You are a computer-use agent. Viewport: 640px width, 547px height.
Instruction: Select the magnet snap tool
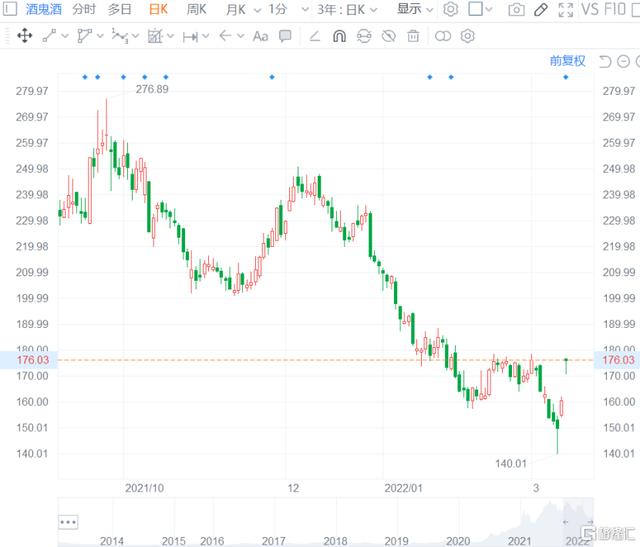click(339, 36)
